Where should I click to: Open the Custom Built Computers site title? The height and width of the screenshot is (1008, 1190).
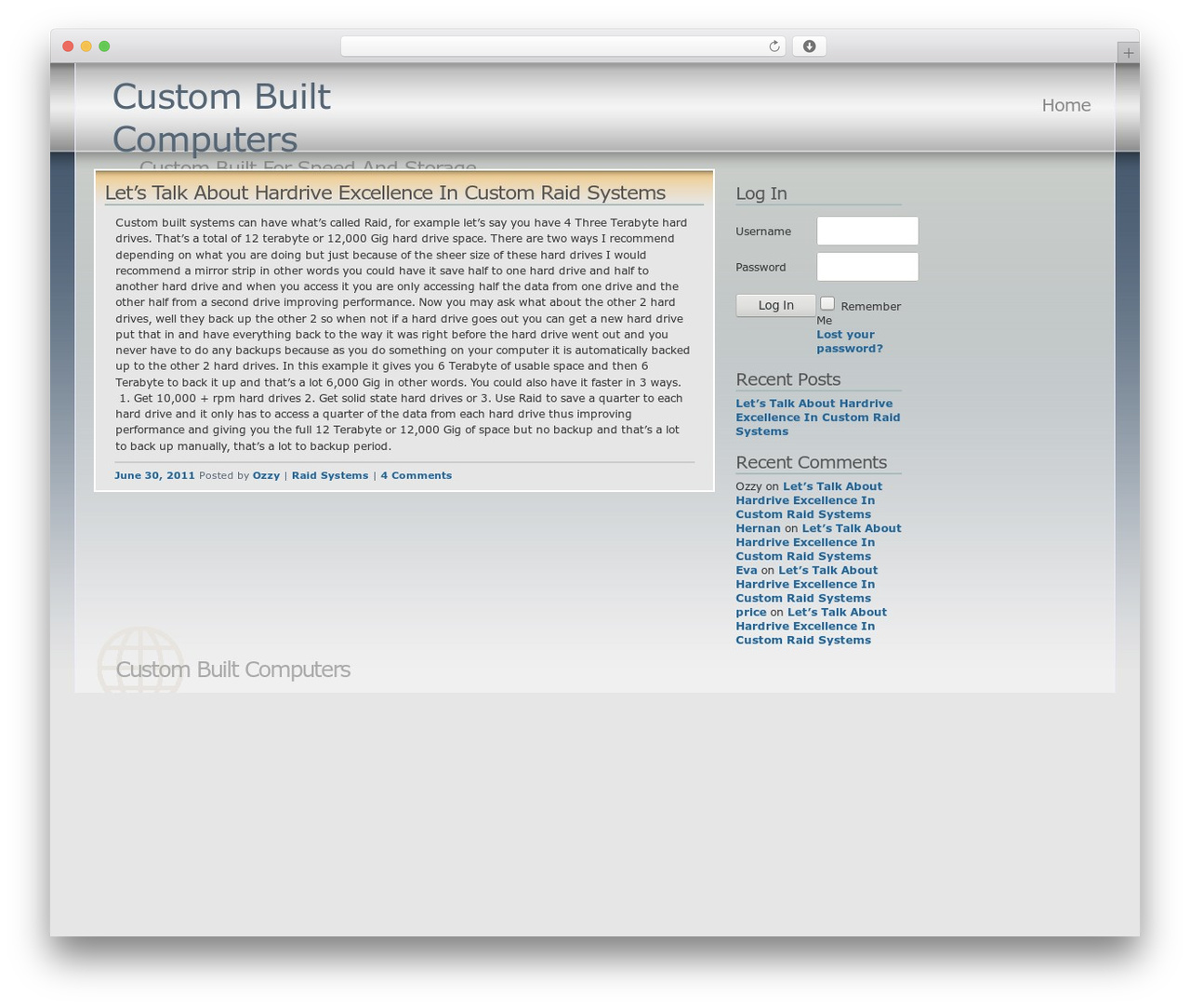(221, 117)
